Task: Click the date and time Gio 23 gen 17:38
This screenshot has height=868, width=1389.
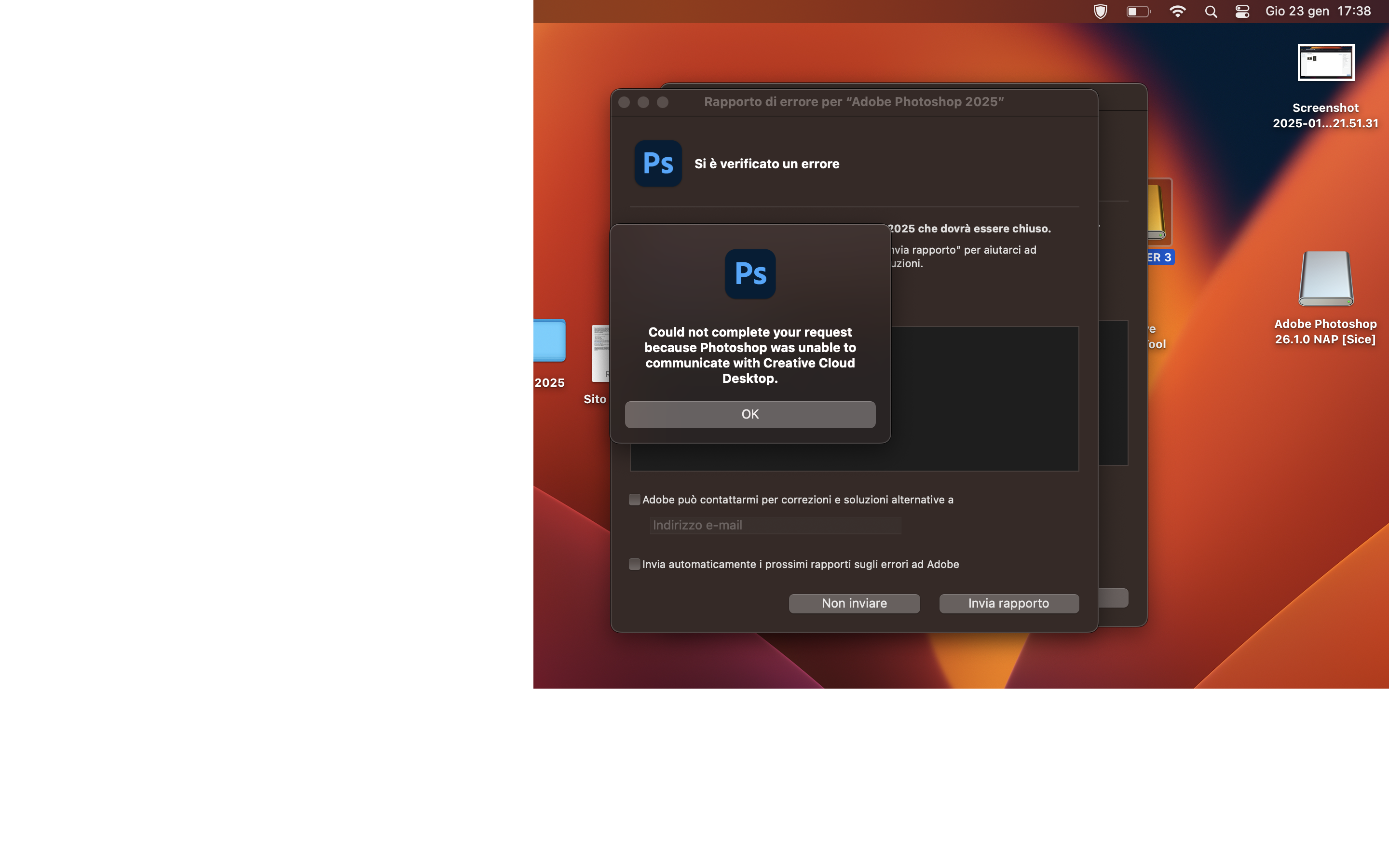Action: tap(1318, 11)
